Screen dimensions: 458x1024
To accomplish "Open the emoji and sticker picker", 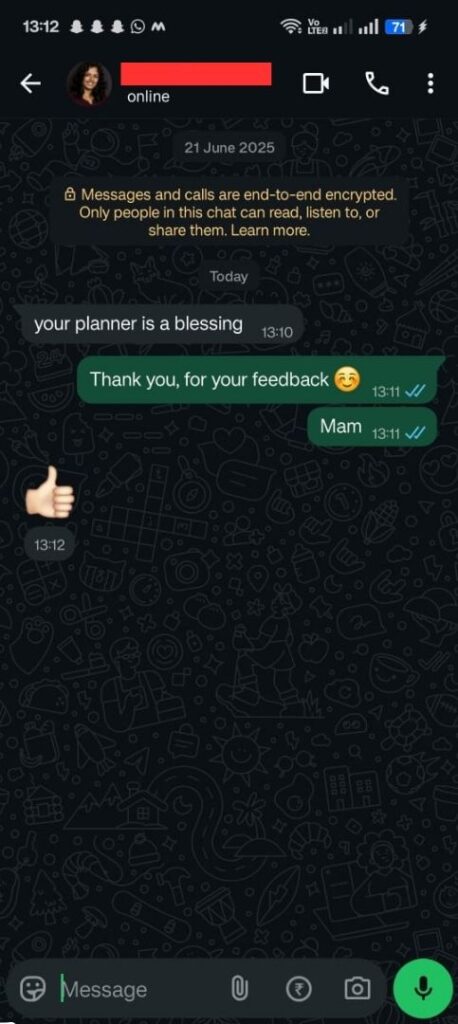I will (32, 989).
